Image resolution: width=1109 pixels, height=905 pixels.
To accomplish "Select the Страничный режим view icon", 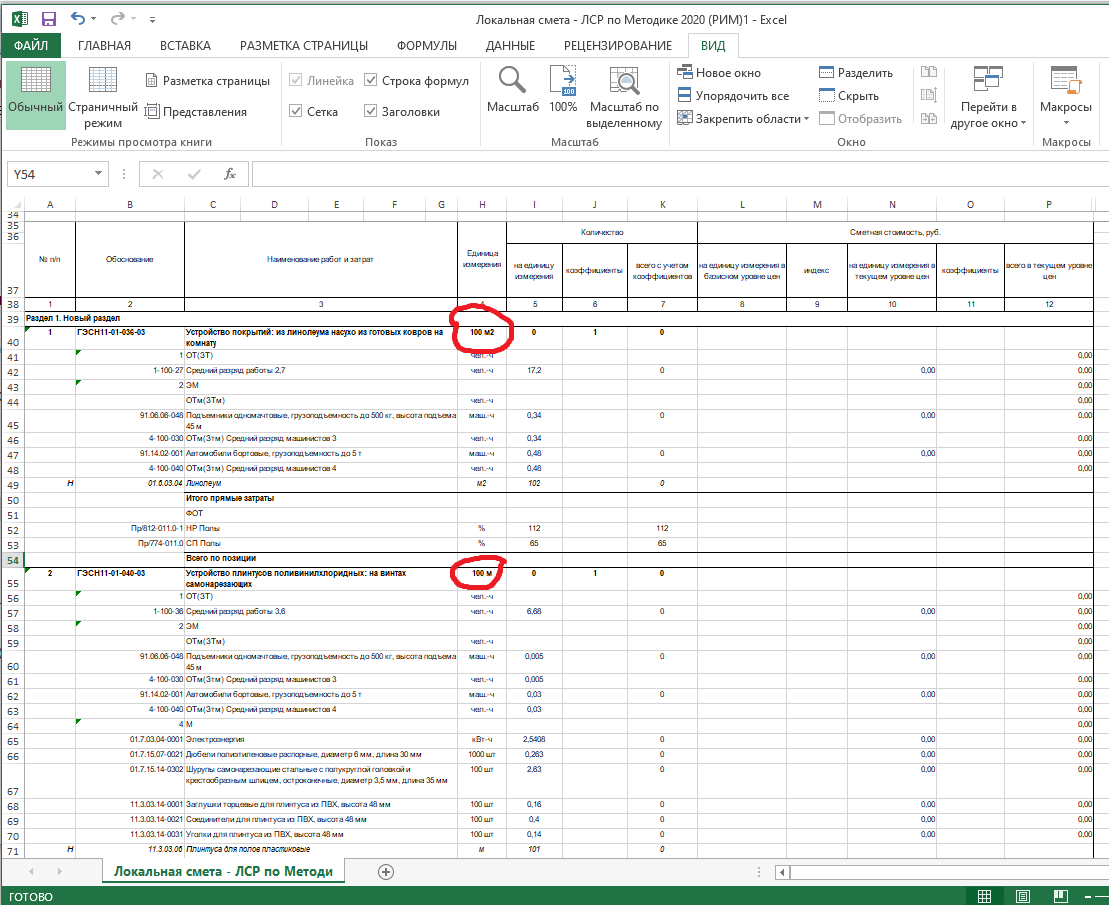I will [x=103, y=95].
